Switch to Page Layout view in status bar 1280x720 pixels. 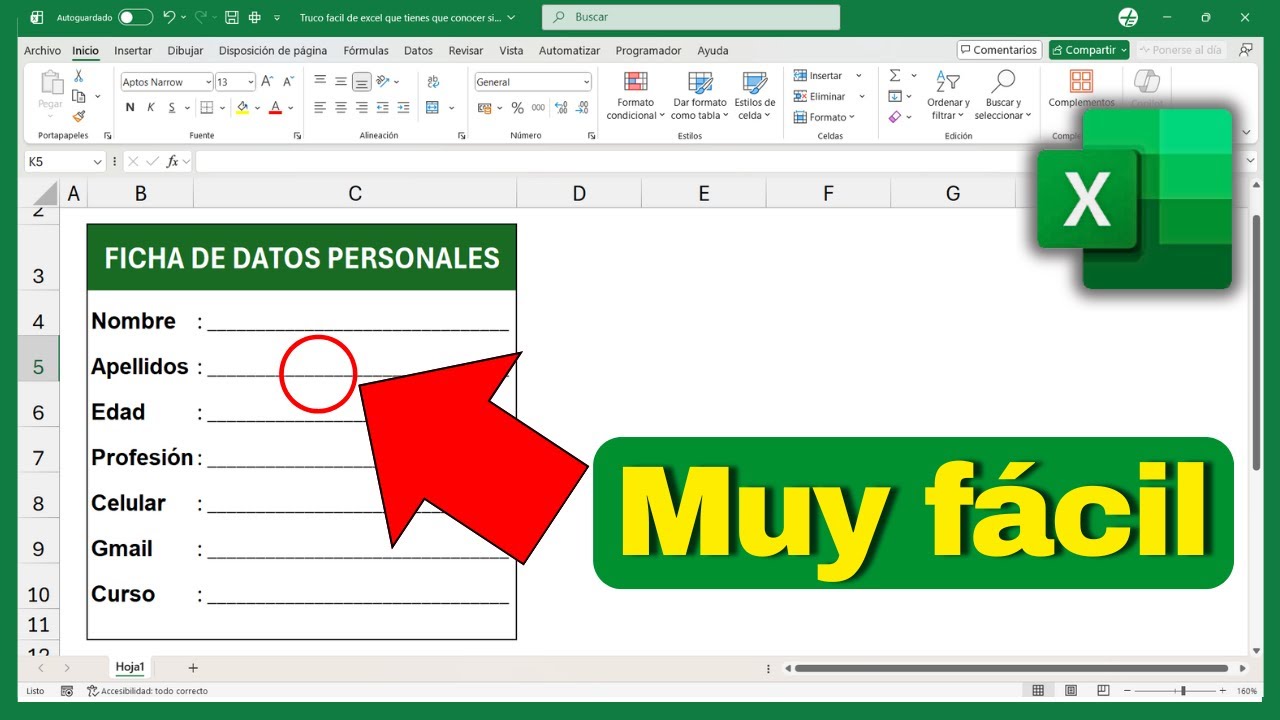point(1071,691)
